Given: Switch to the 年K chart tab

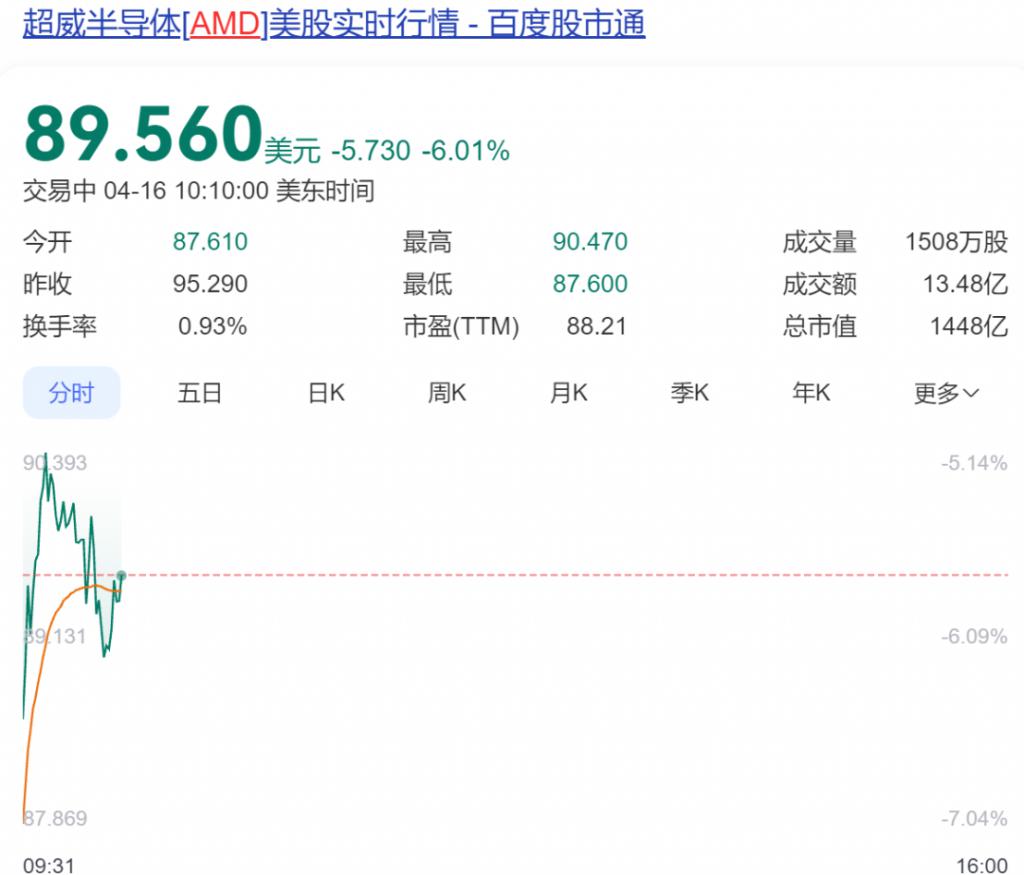Looking at the screenshot, I should 811,393.
